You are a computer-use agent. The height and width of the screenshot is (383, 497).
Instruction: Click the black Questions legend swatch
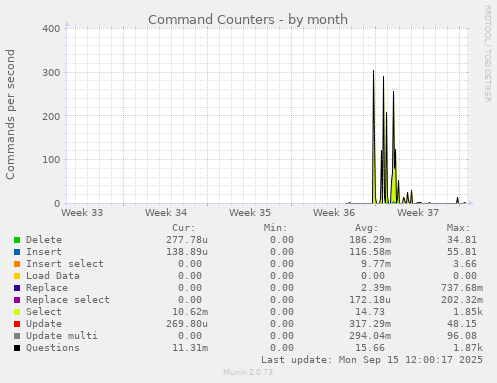(17, 348)
